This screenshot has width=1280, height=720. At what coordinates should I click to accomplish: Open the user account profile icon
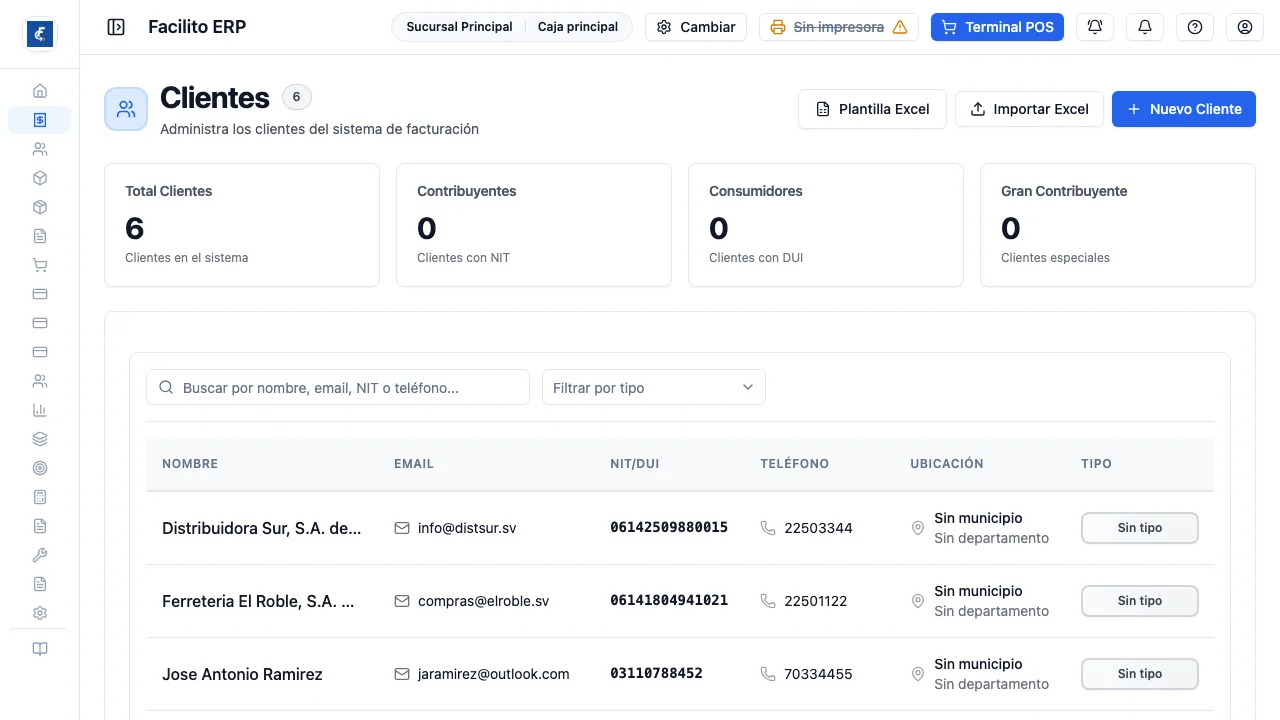[x=1245, y=27]
